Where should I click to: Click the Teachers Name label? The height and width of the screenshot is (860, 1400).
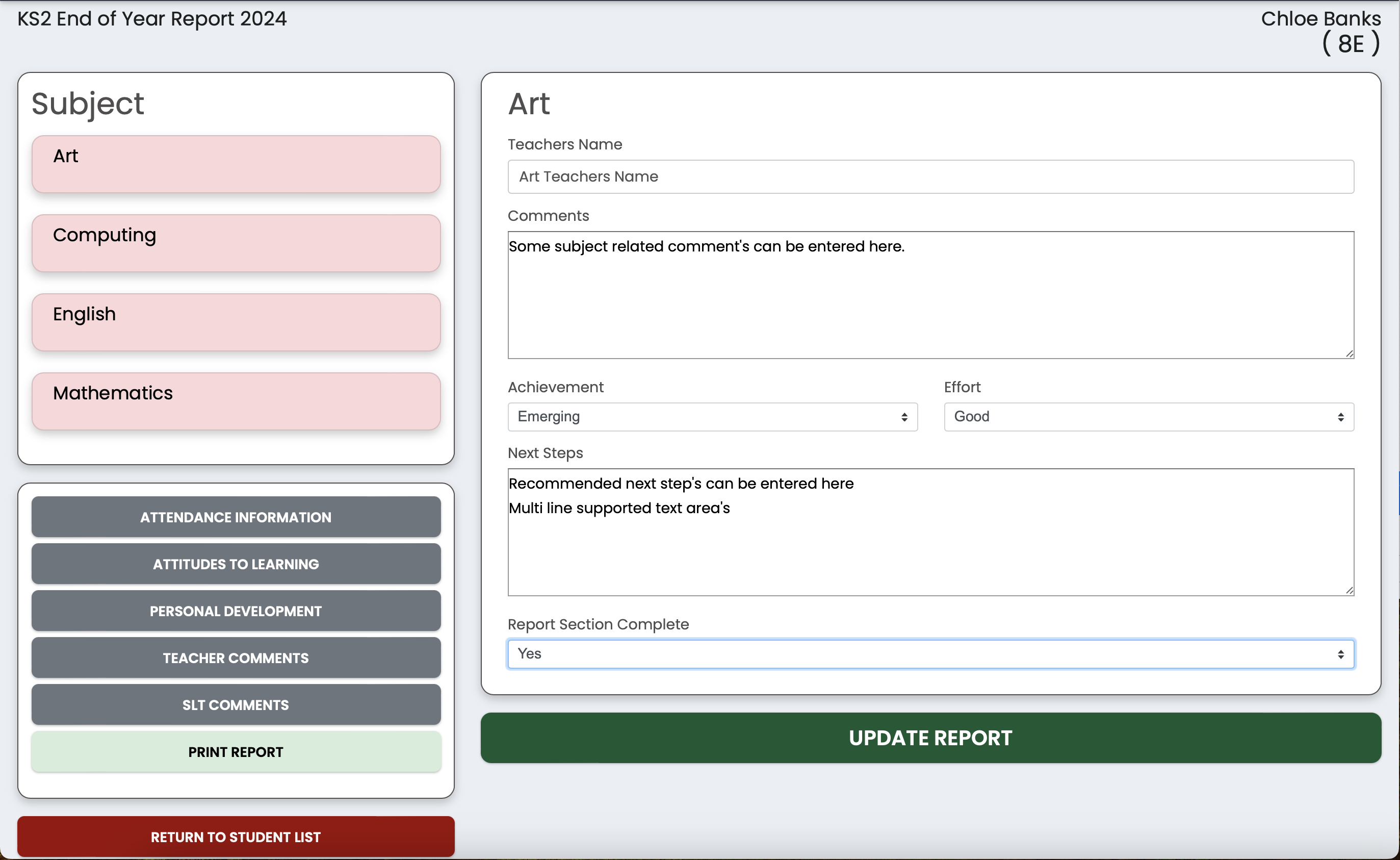[564, 144]
